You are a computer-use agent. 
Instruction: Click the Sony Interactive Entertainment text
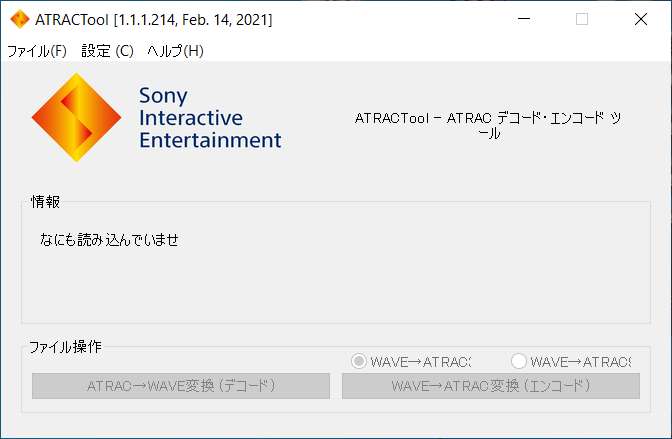210,118
